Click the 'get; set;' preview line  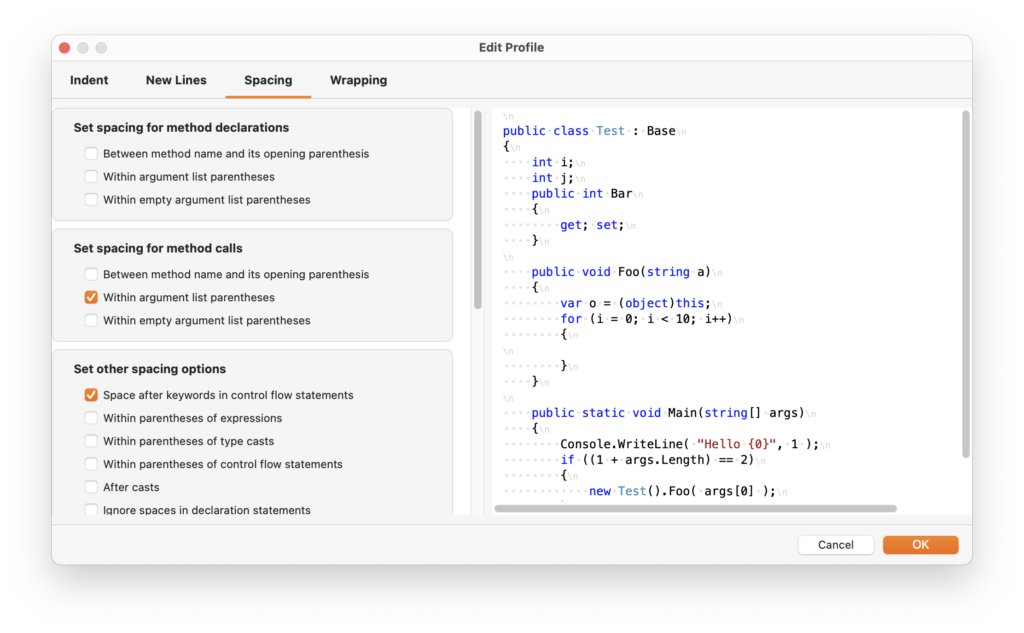coord(592,225)
